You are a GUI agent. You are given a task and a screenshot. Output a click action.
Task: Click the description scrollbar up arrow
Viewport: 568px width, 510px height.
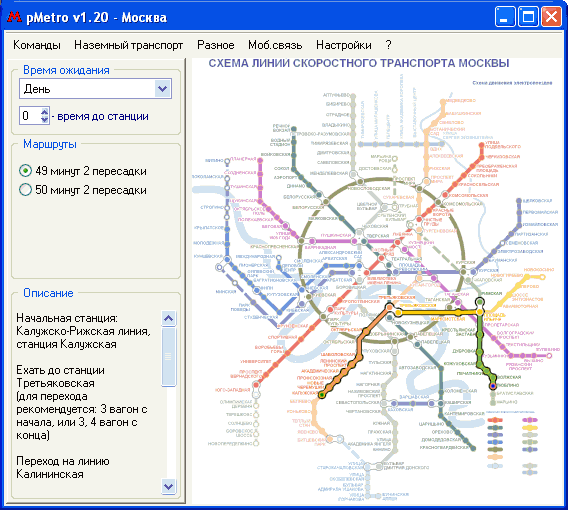[x=168, y=319]
